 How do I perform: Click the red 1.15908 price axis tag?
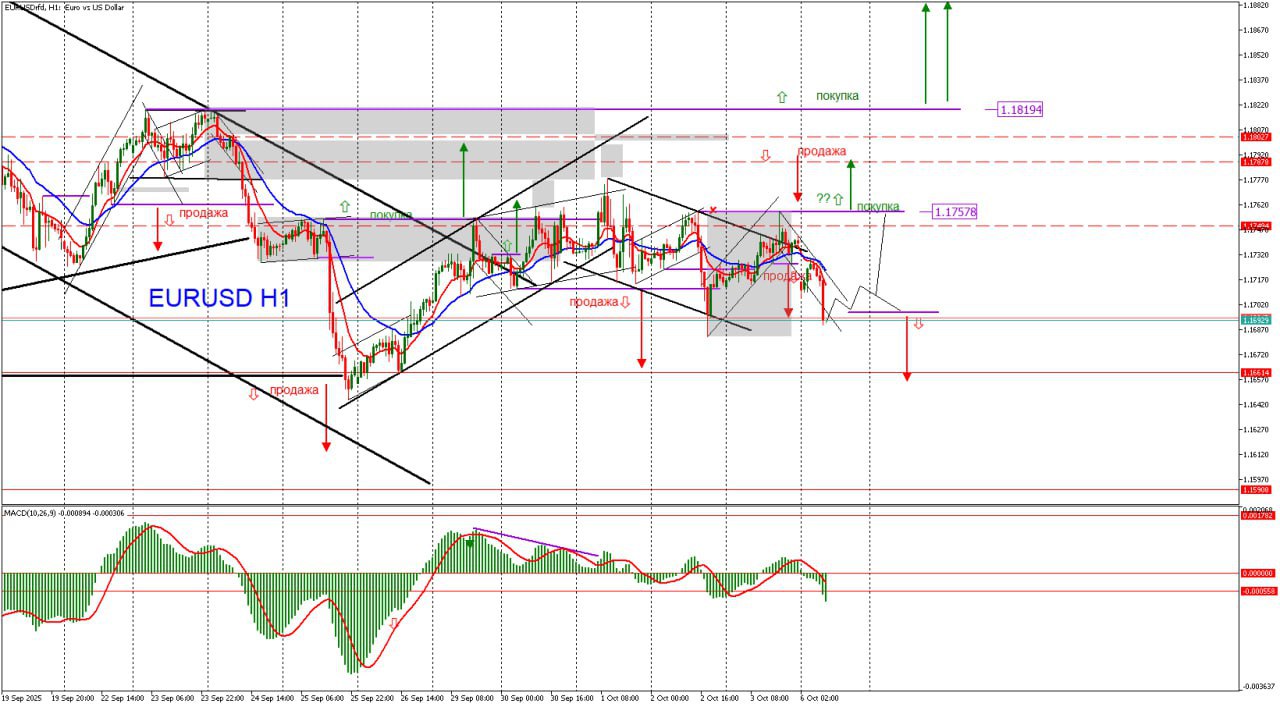pos(1256,490)
